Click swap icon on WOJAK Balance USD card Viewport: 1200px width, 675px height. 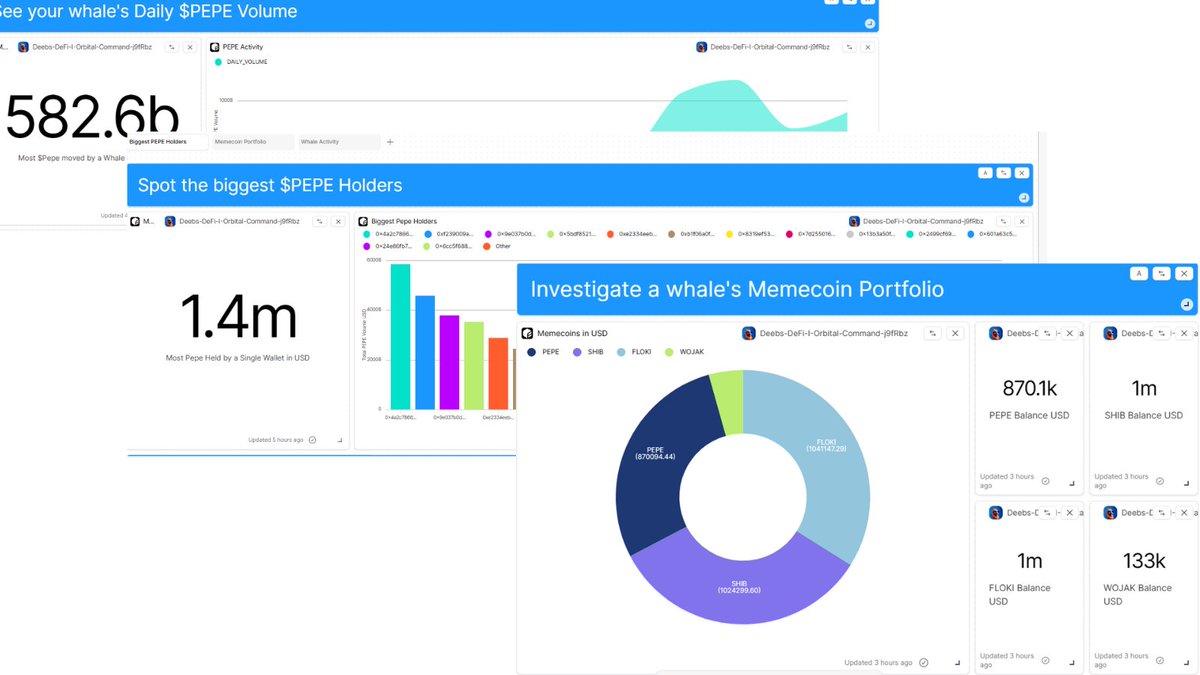pyautogui.click(x=1162, y=513)
